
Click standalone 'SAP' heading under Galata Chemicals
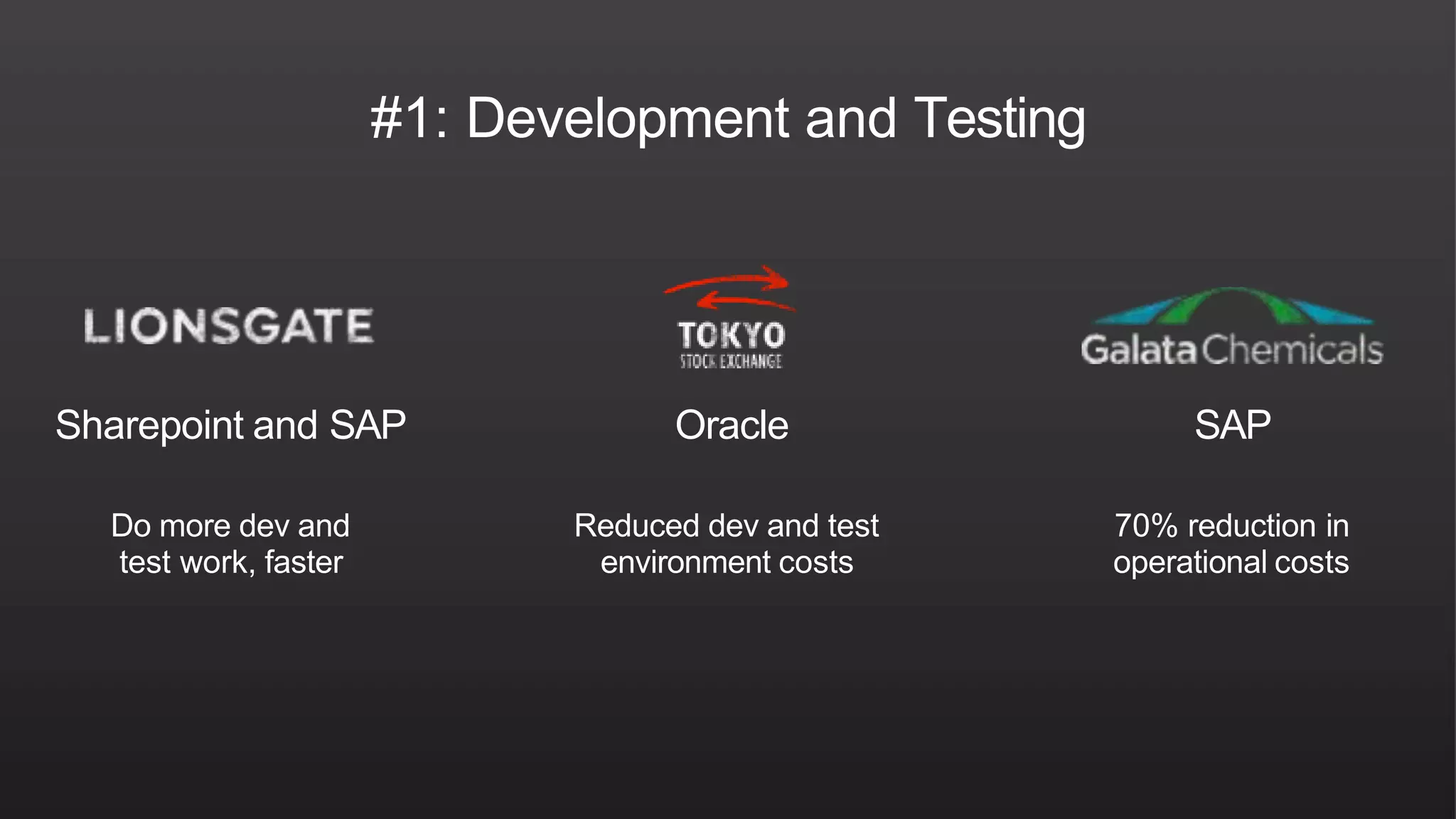(1232, 425)
